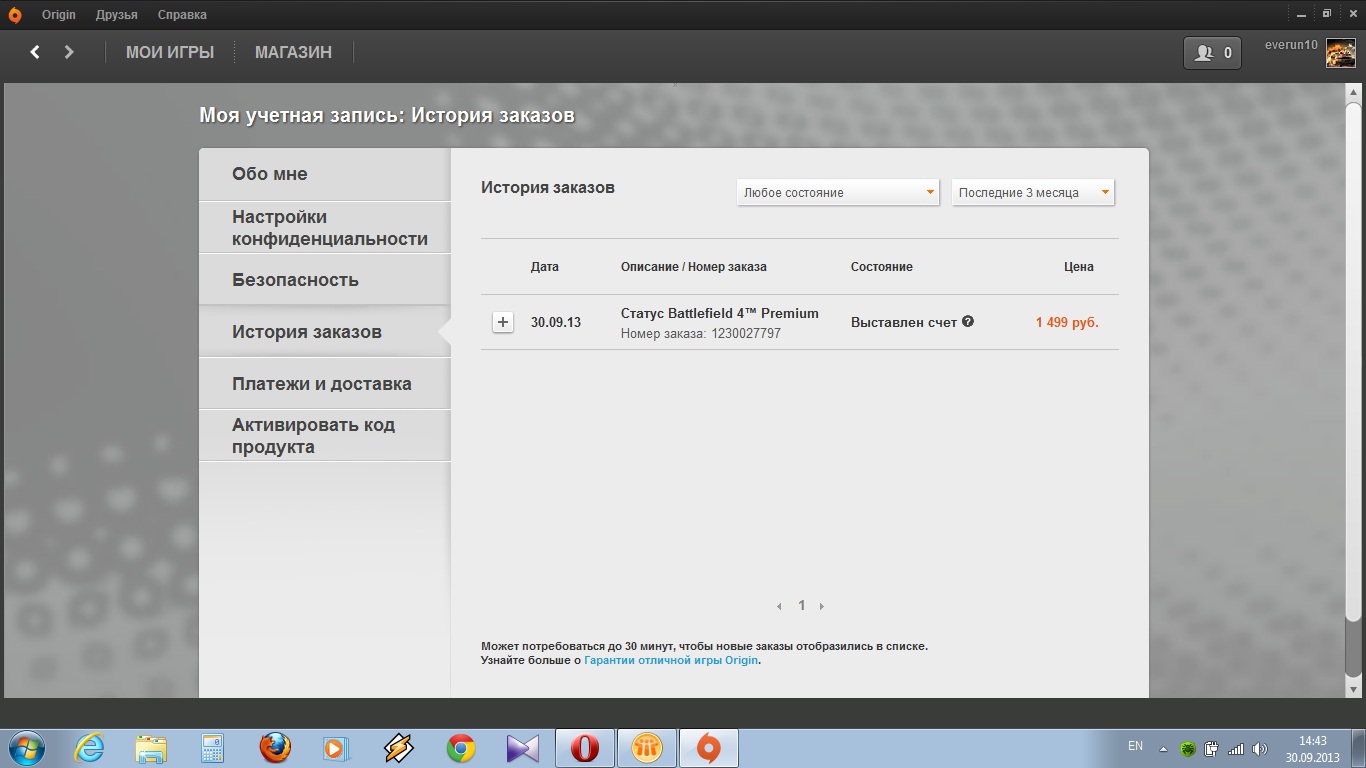Open the Любое состояние dropdown
Viewport: 1366px width, 768px height.
(838, 192)
